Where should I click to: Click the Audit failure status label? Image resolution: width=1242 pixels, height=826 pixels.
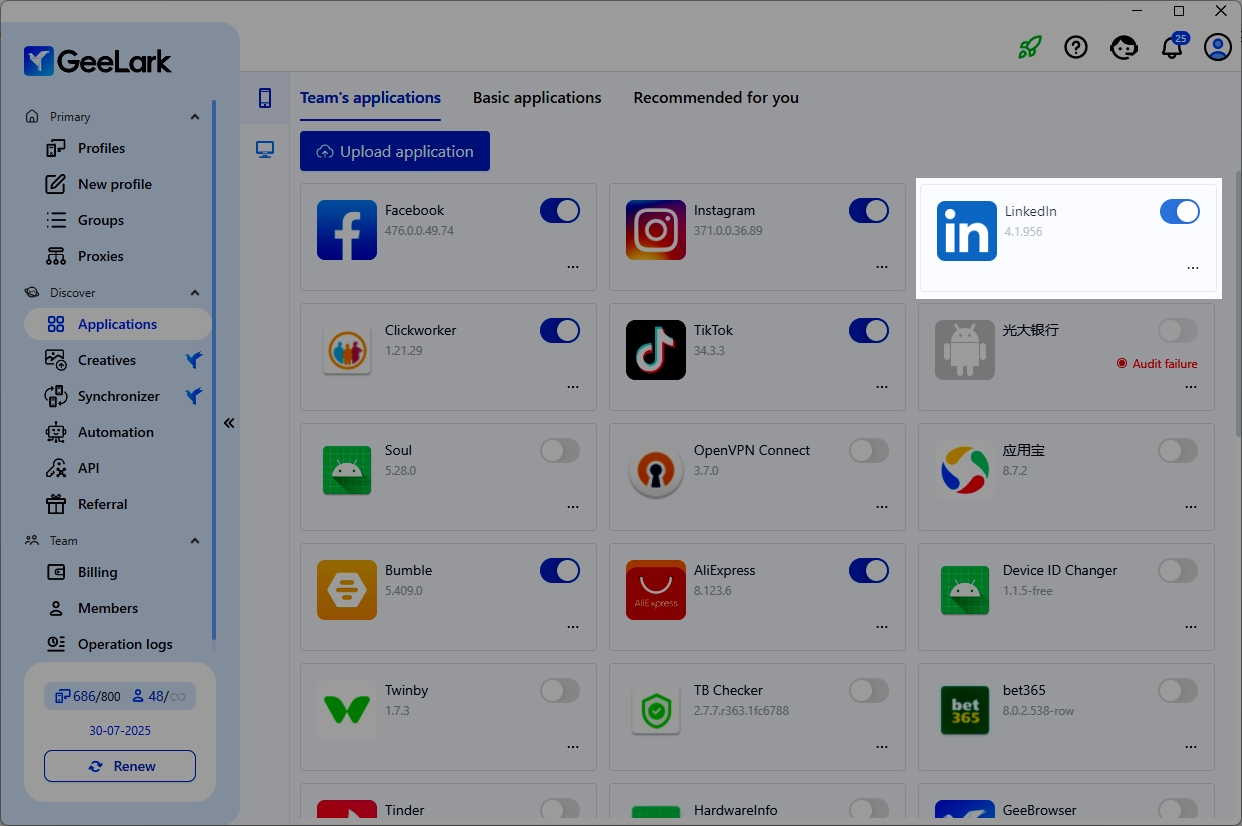(1157, 364)
